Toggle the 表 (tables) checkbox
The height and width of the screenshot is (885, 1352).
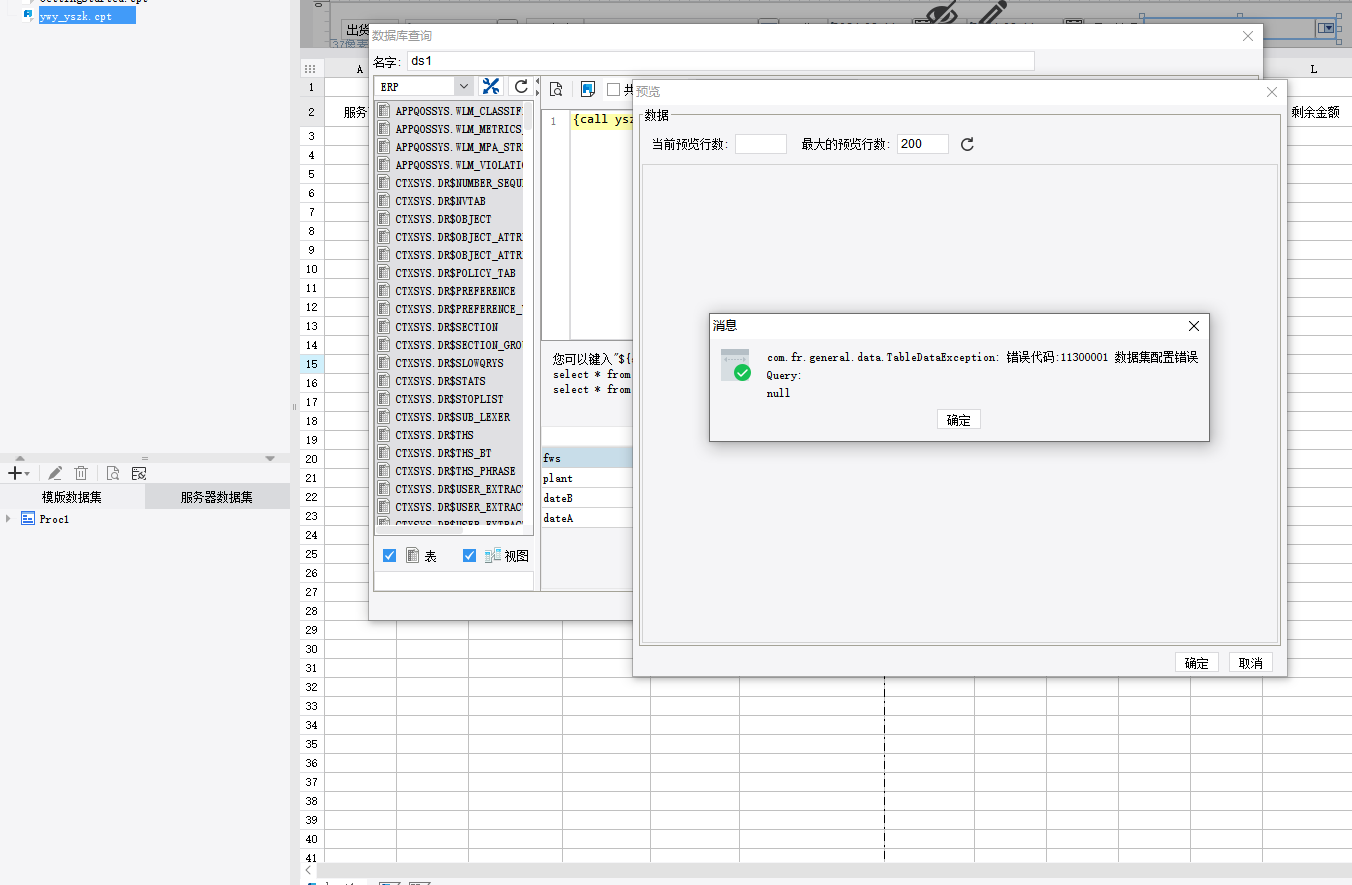point(390,556)
